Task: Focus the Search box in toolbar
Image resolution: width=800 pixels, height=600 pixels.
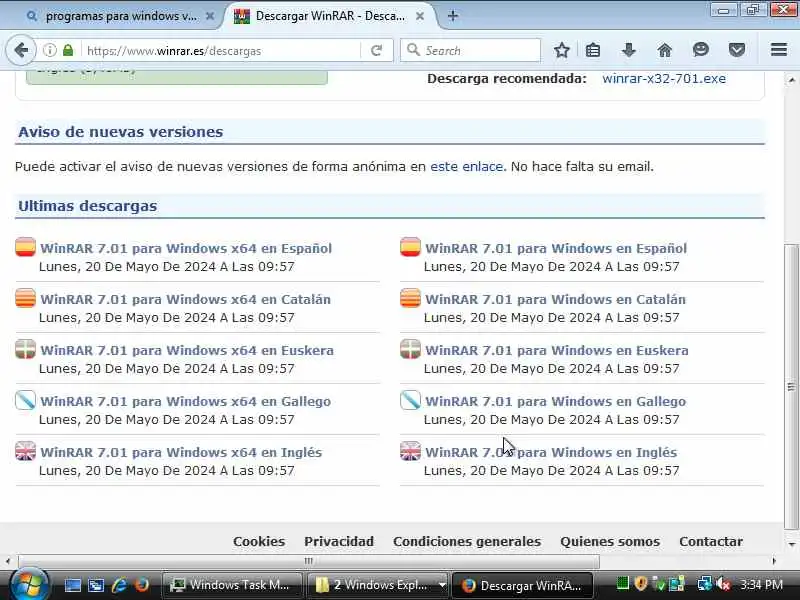Action: 470,51
